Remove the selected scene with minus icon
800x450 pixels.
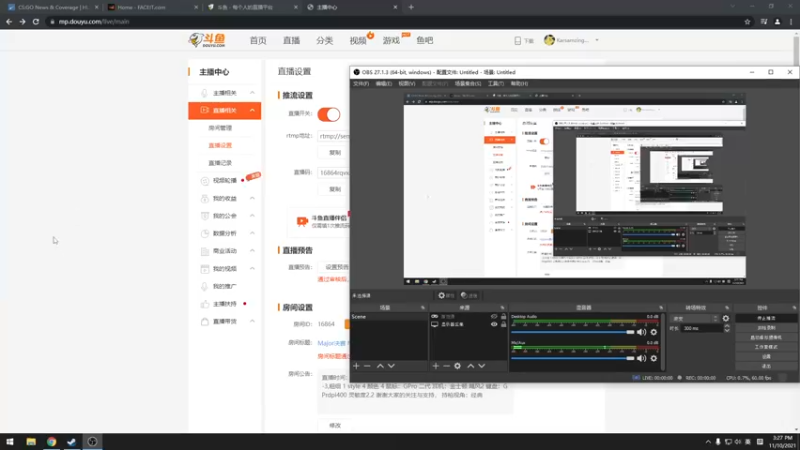pyautogui.click(x=367, y=366)
